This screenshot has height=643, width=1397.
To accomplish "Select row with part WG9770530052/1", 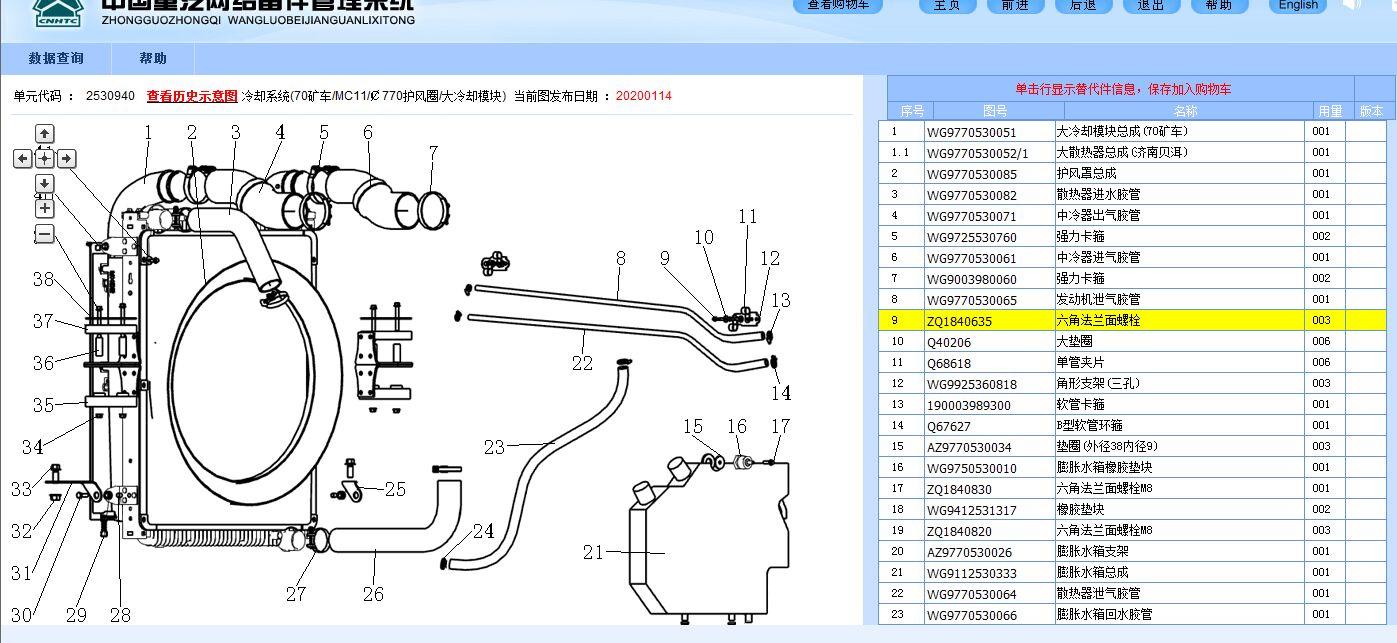I will [x=1132, y=152].
